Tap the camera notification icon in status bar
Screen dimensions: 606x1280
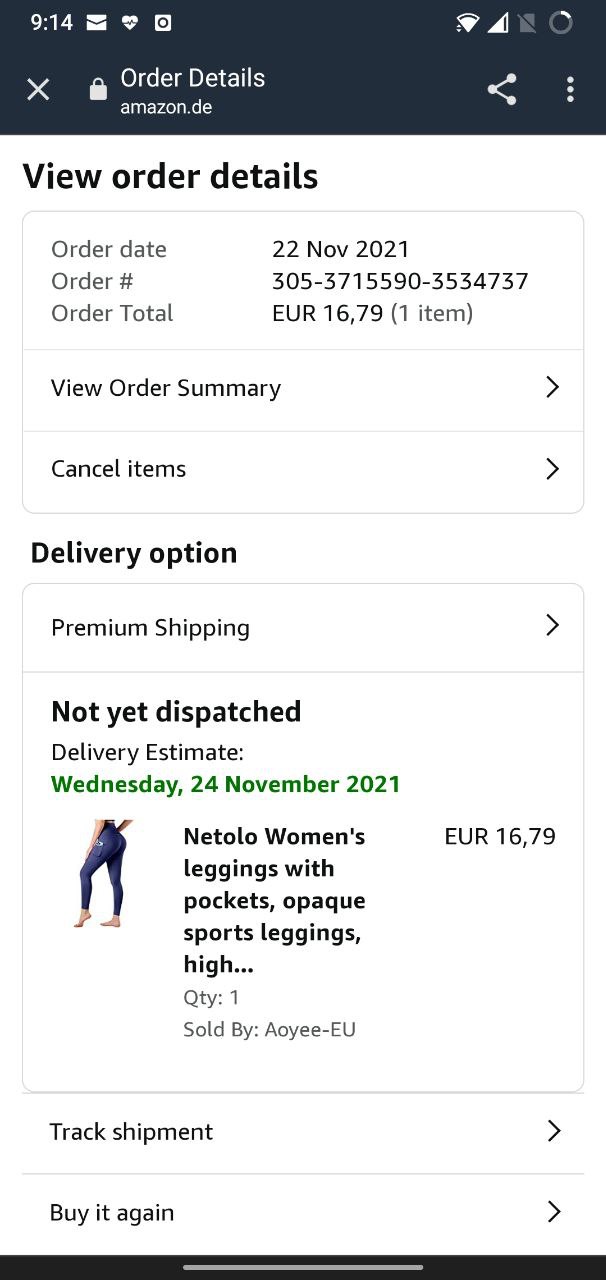click(163, 22)
